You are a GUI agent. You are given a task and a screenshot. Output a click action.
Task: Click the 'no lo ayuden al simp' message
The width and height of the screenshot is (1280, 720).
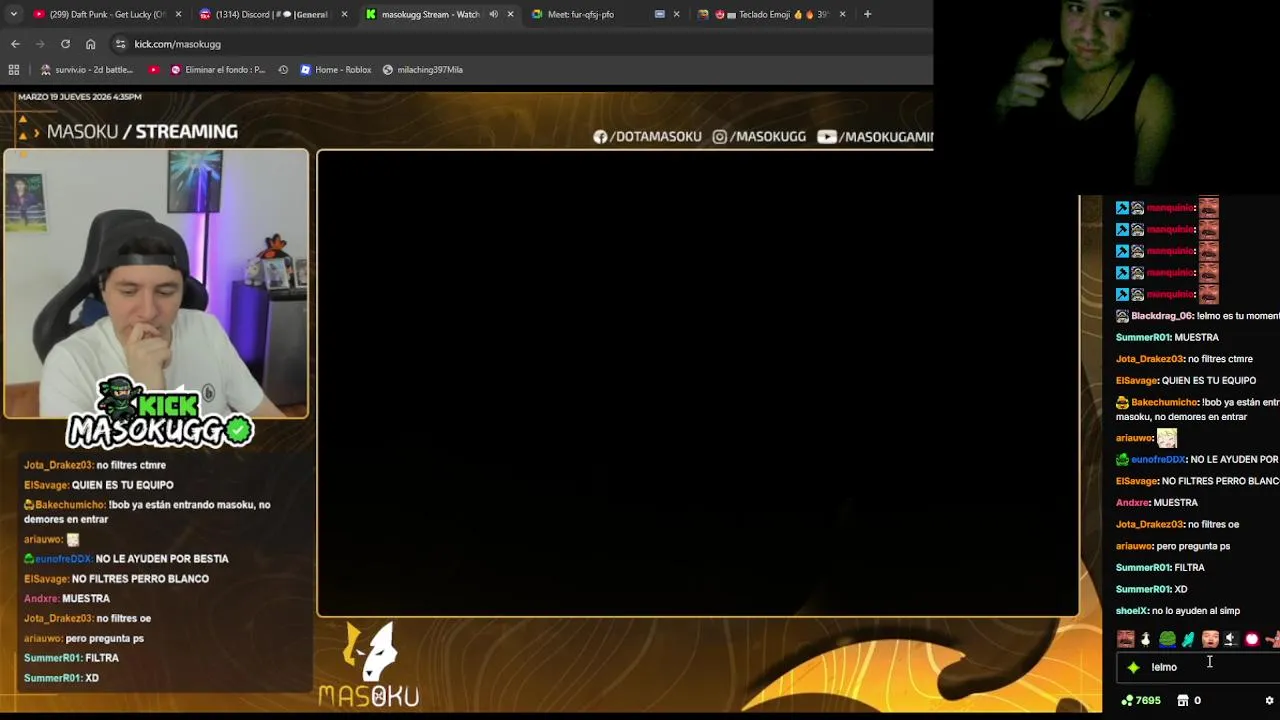pyautogui.click(x=1196, y=611)
